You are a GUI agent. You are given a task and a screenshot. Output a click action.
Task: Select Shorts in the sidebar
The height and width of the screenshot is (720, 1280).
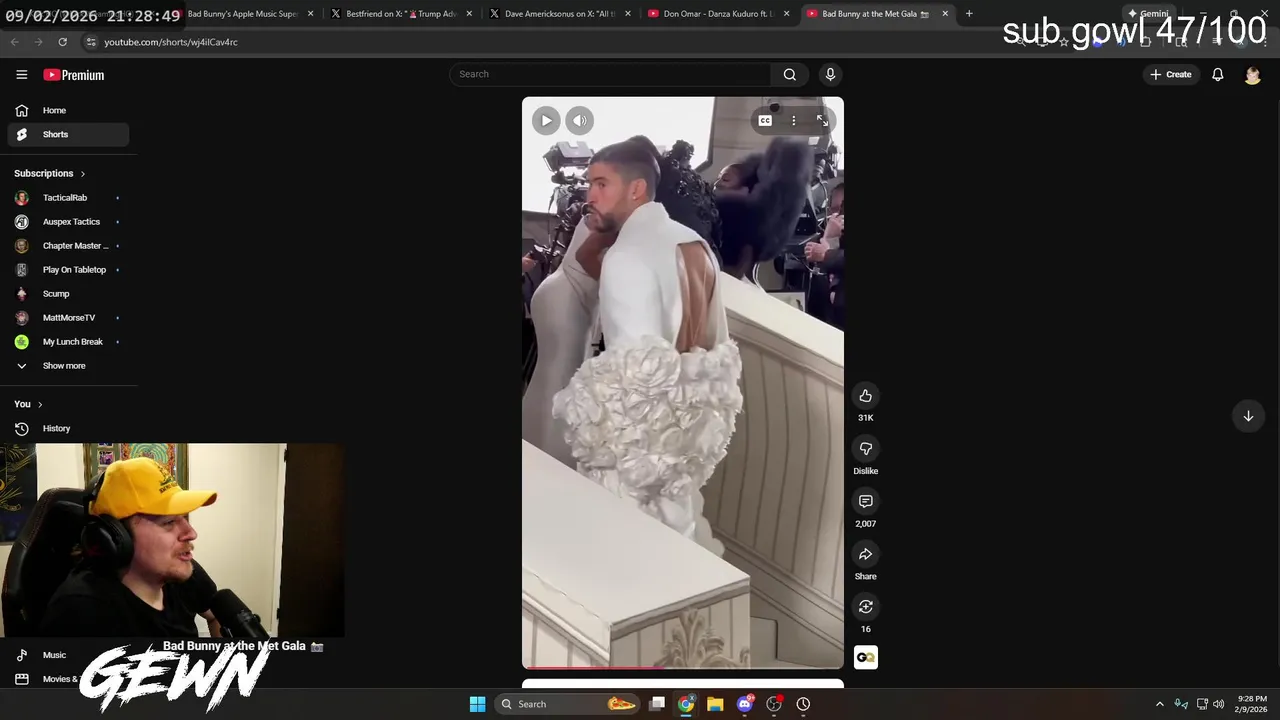[68, 135]
